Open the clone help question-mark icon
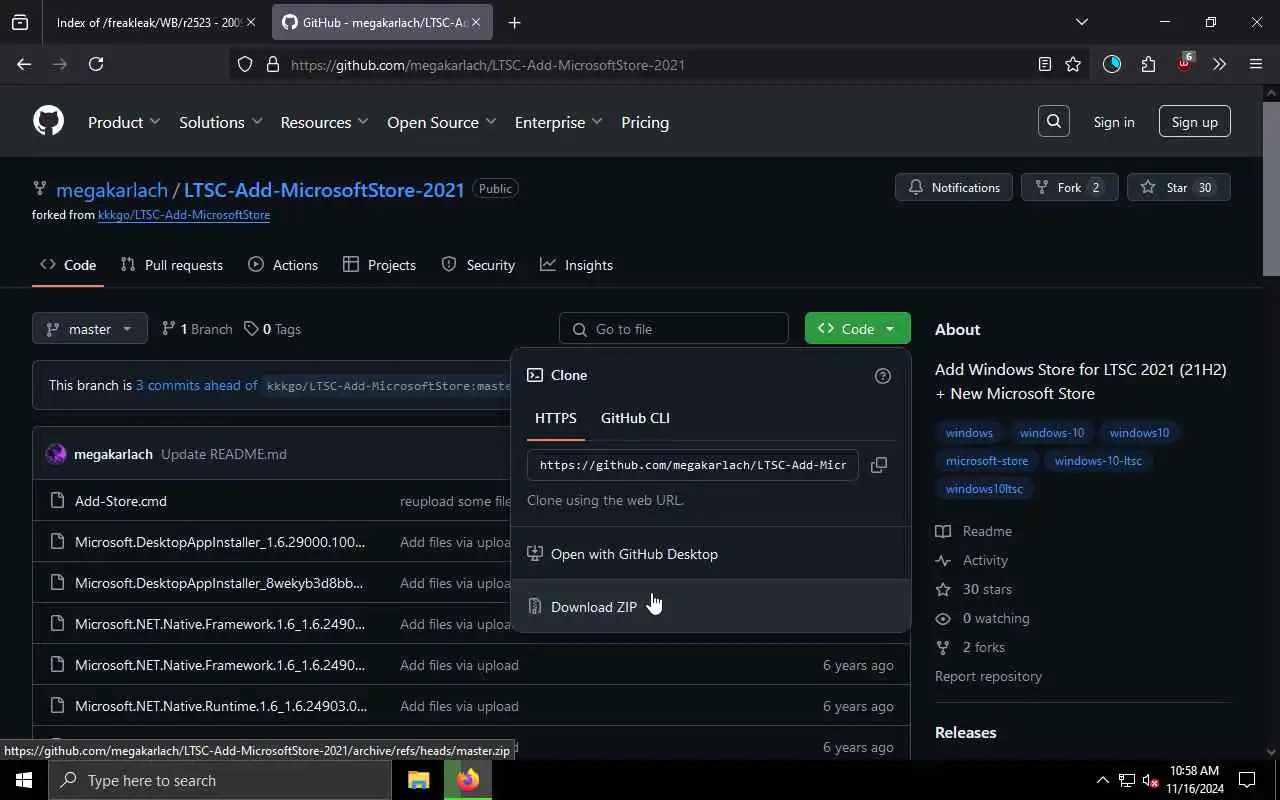This screenshot has width=1280, height=800. tap(882, 376)
